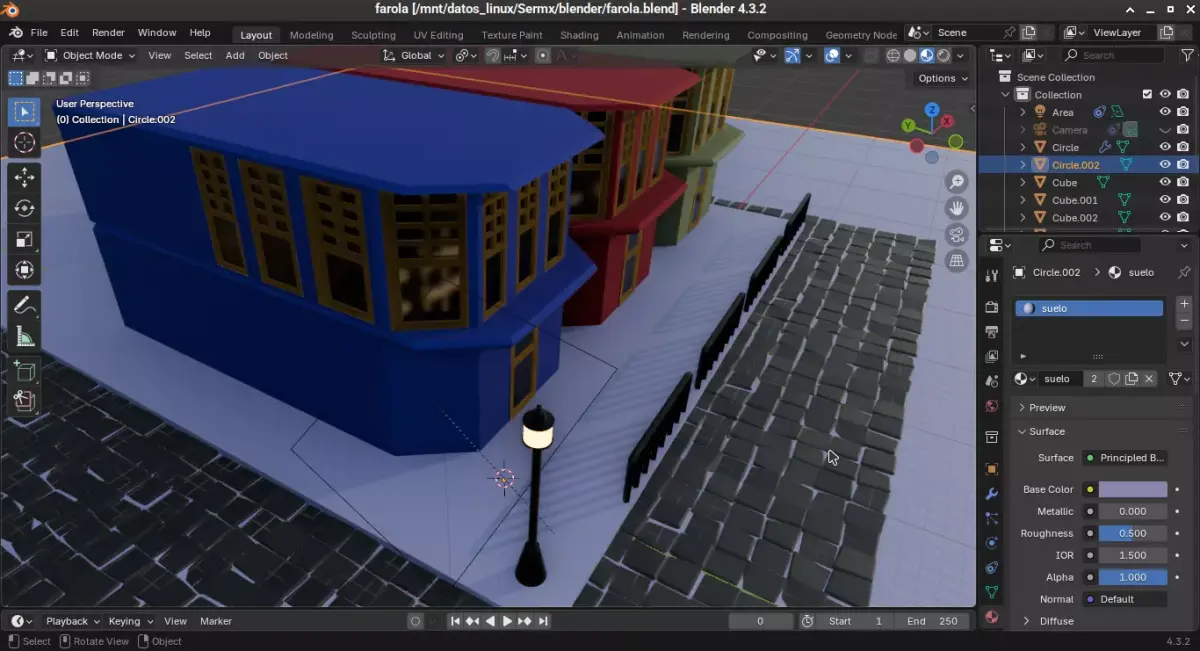Open the shading options dropdown arrow

click(x=961, y=55)
